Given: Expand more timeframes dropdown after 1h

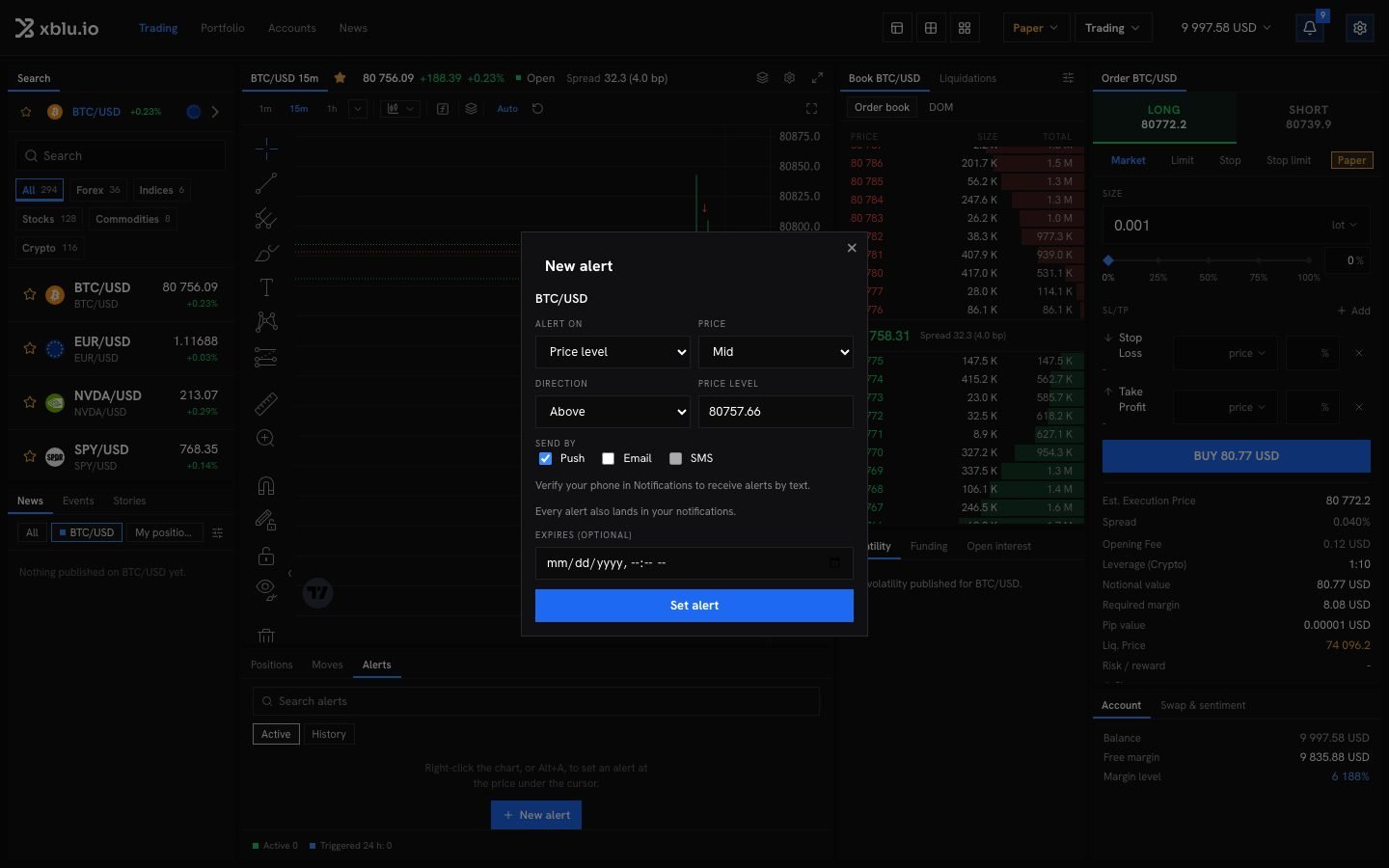Looking at the screenshot, I should coord(357,109).
